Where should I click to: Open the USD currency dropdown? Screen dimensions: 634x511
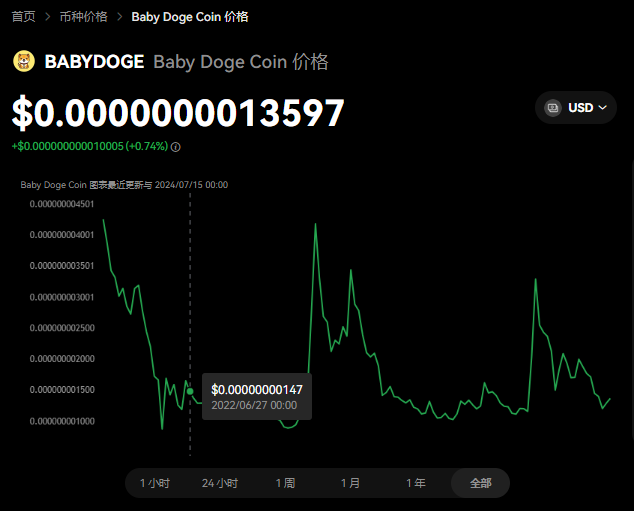click(576, 107)
